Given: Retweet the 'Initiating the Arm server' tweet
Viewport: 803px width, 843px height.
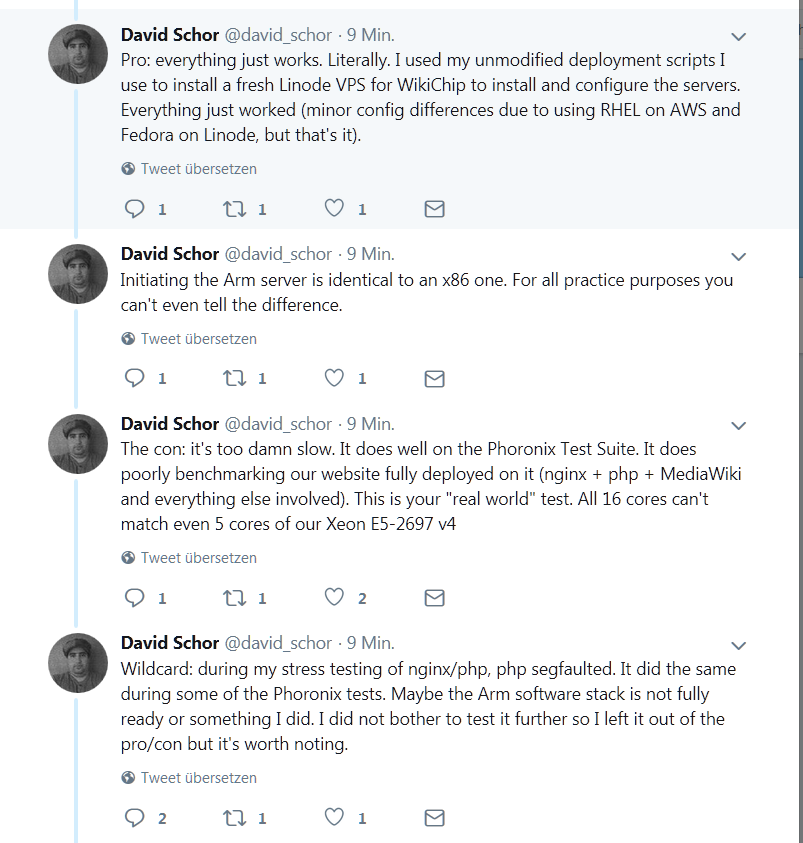Looking at the screenshot, I should [x=234, y=378].
